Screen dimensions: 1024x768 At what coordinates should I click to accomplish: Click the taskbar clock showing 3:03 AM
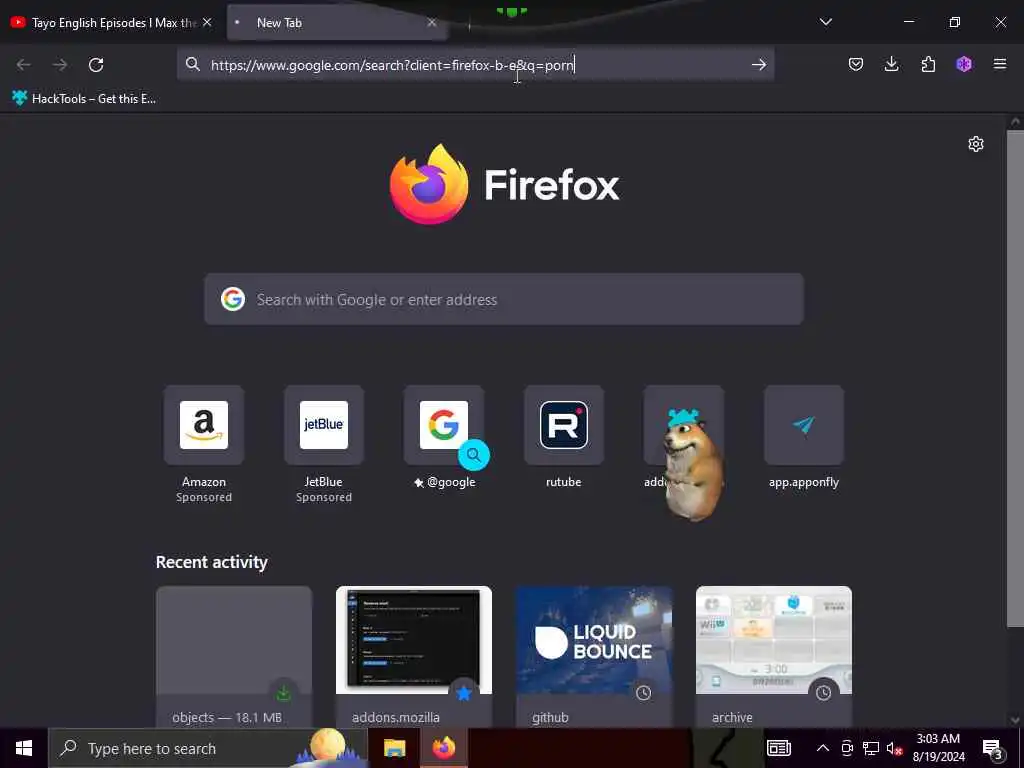click(x=938, y=748)
